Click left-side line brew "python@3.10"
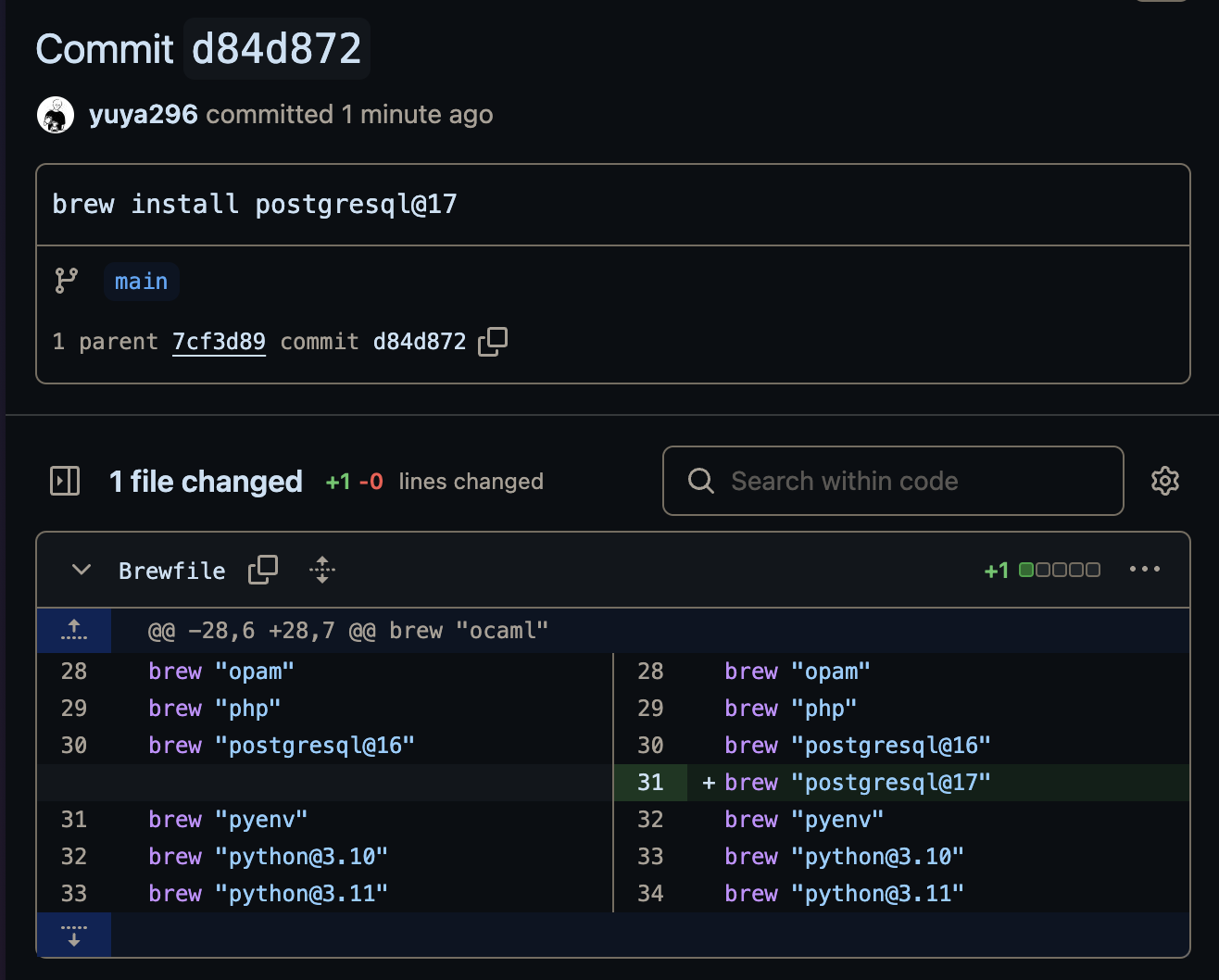This screenshot has width=1219, height=980. (x=269, y=857)
